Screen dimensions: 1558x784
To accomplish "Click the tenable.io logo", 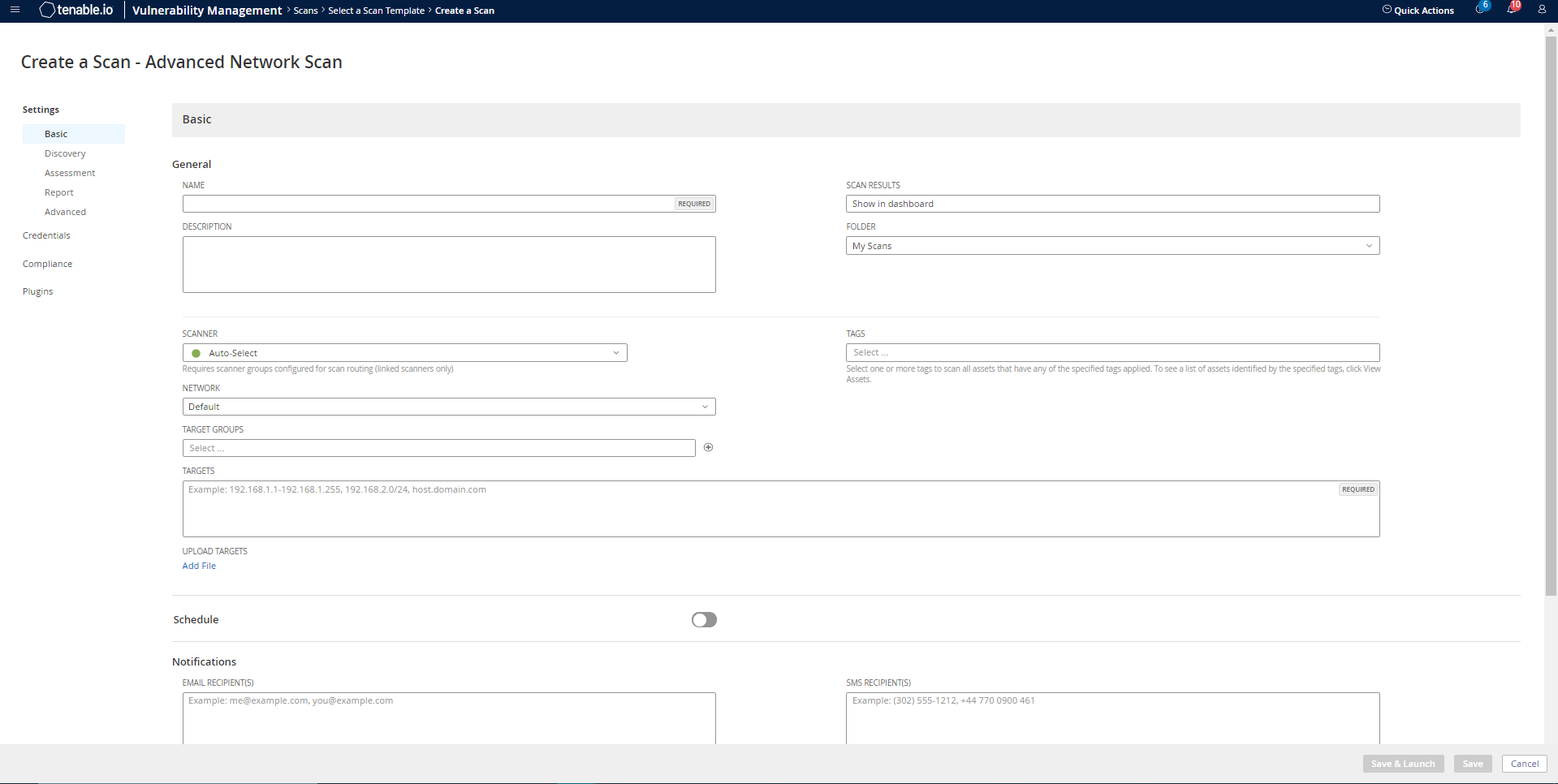I will 76,11.
